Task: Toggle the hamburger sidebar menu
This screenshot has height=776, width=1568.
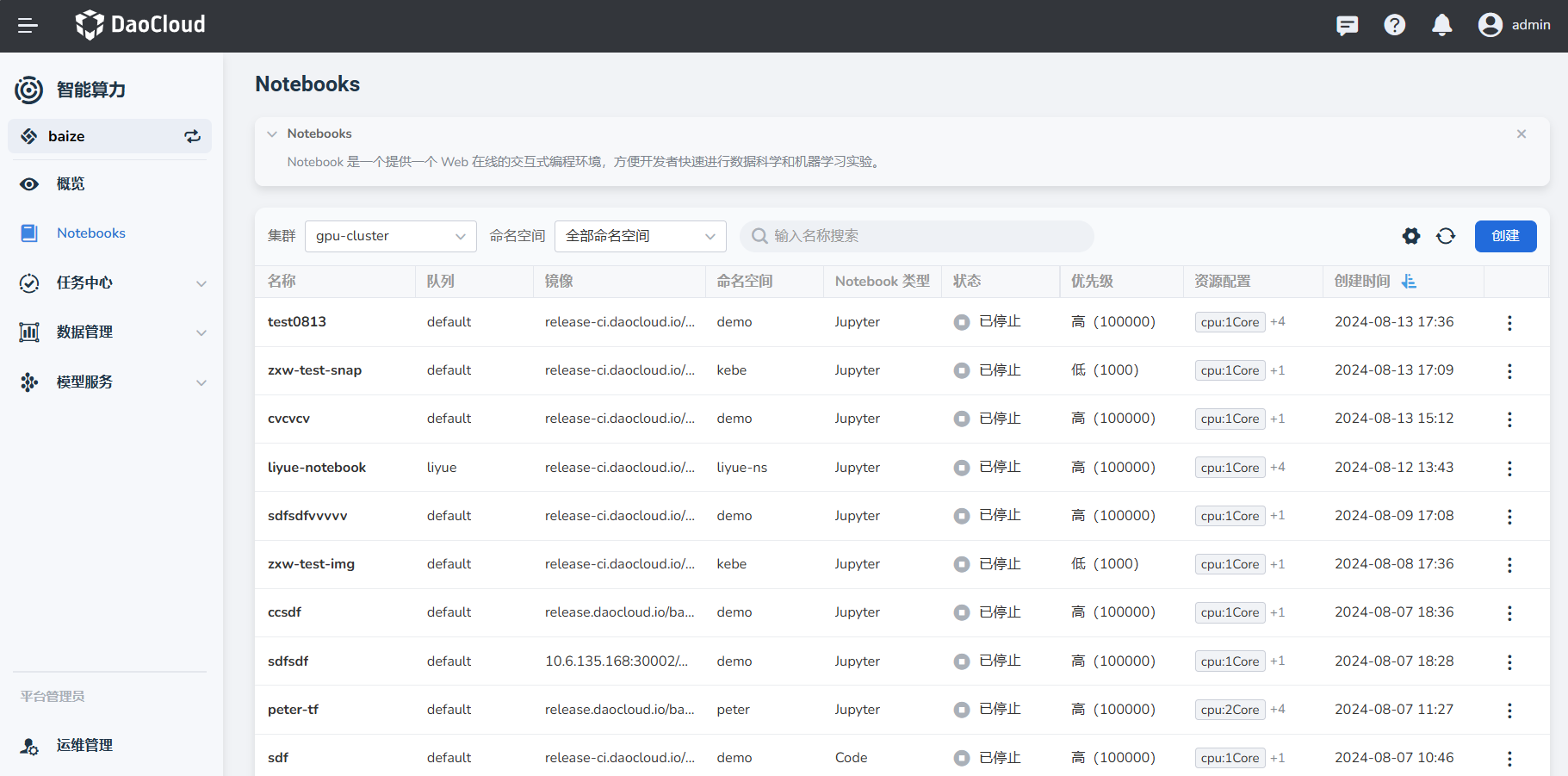Action: coord(28,26)
